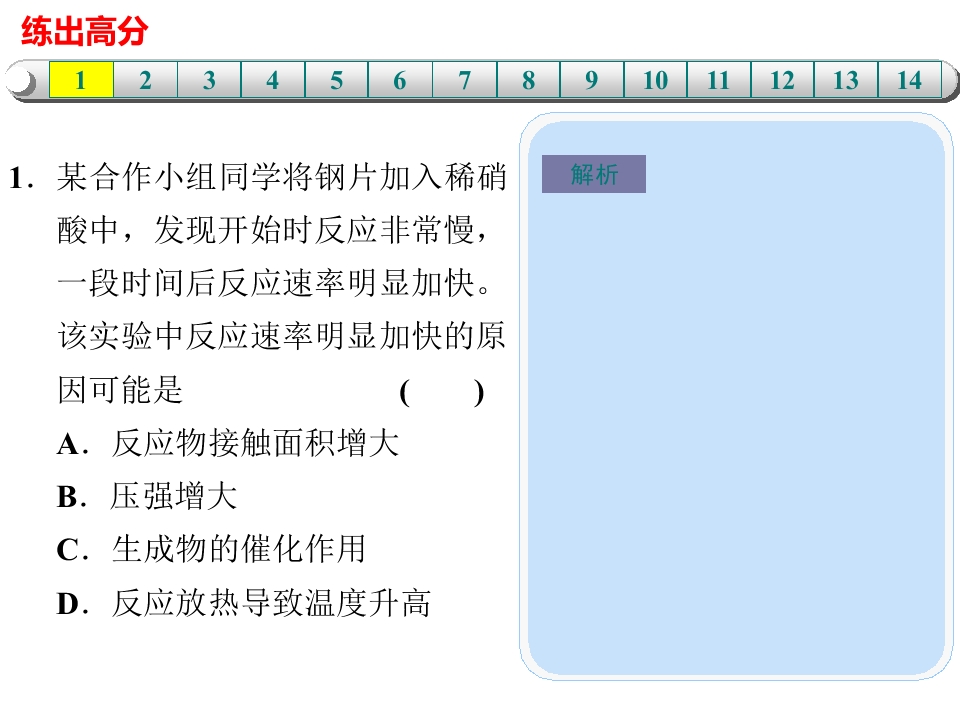
Task: Go to question 12 tab
Action: [782, 80]
